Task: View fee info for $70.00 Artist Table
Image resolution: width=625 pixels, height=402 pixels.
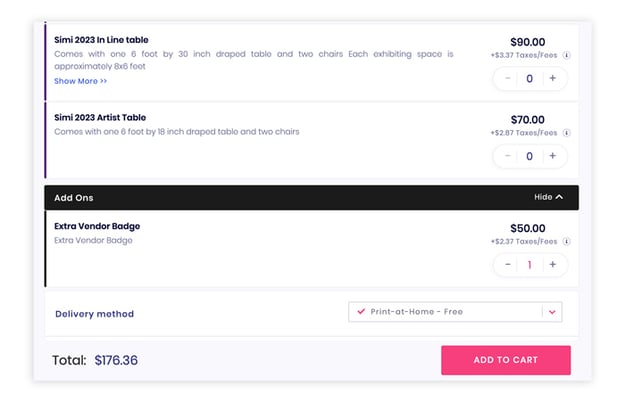Action: 566,133
